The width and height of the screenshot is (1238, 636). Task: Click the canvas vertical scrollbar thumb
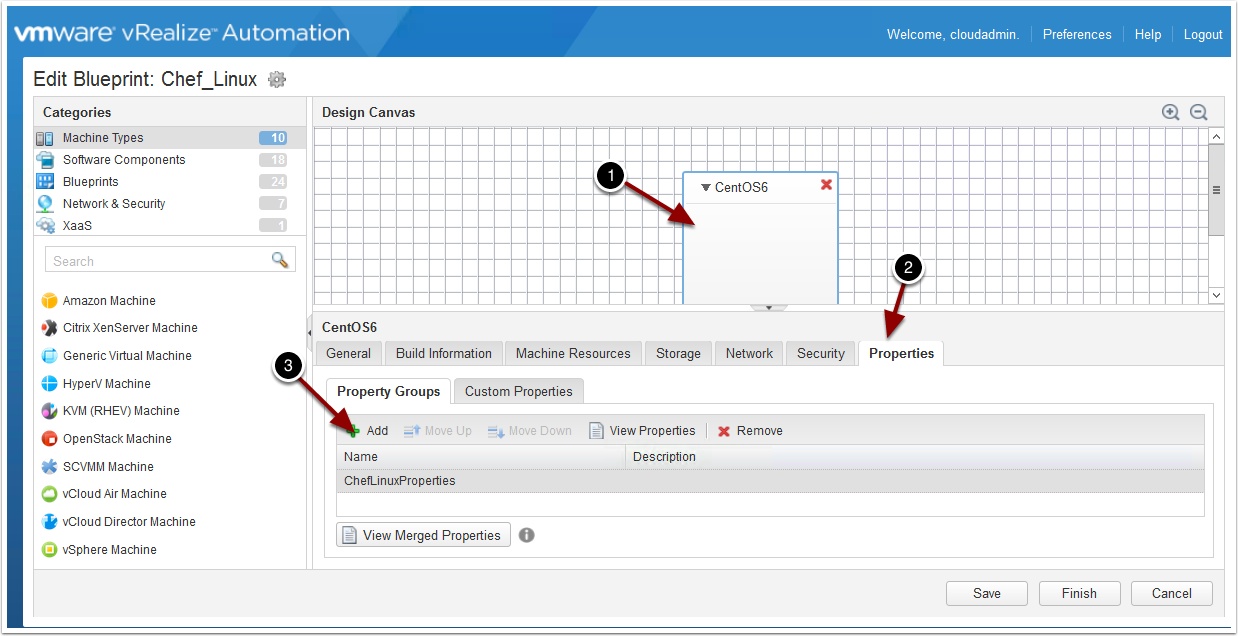coord(1216,190)
